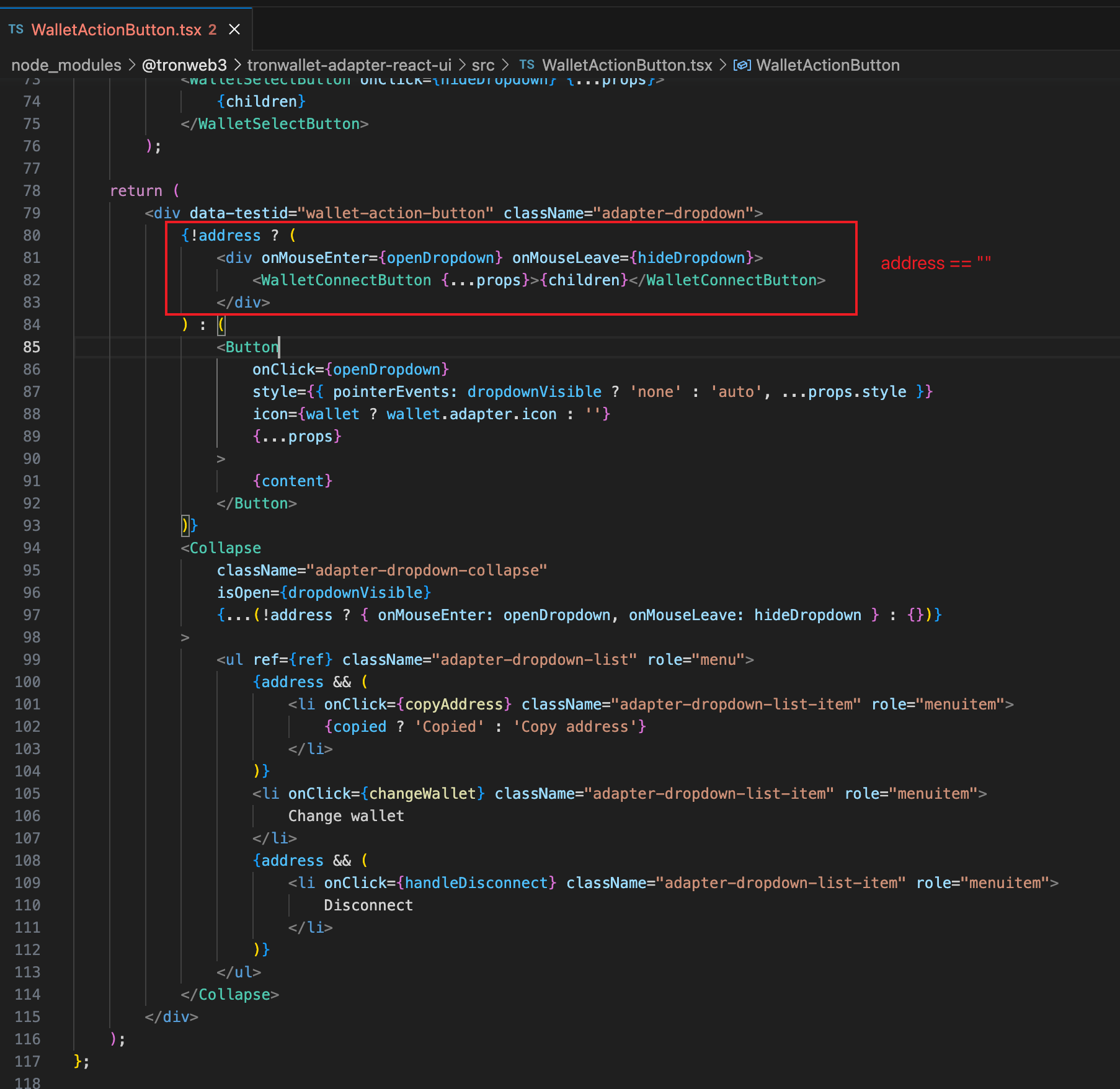
Task: Open the breadcrumb chevron after src
Action: click(x=506, y=65)
